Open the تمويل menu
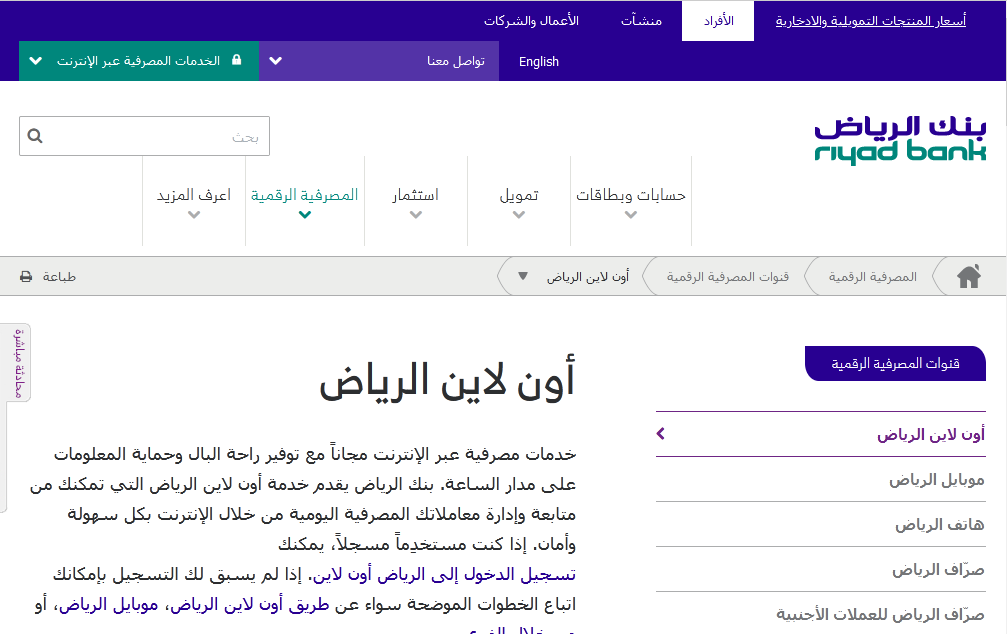The width and height of the screenshot is (1007, 634). click(519, 201)
